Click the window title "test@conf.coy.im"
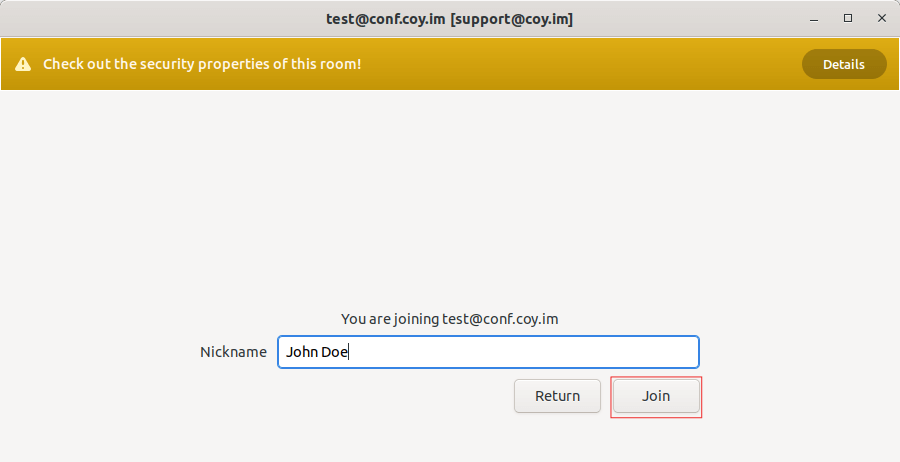This screenshot has height=462, width=900. 386,18
